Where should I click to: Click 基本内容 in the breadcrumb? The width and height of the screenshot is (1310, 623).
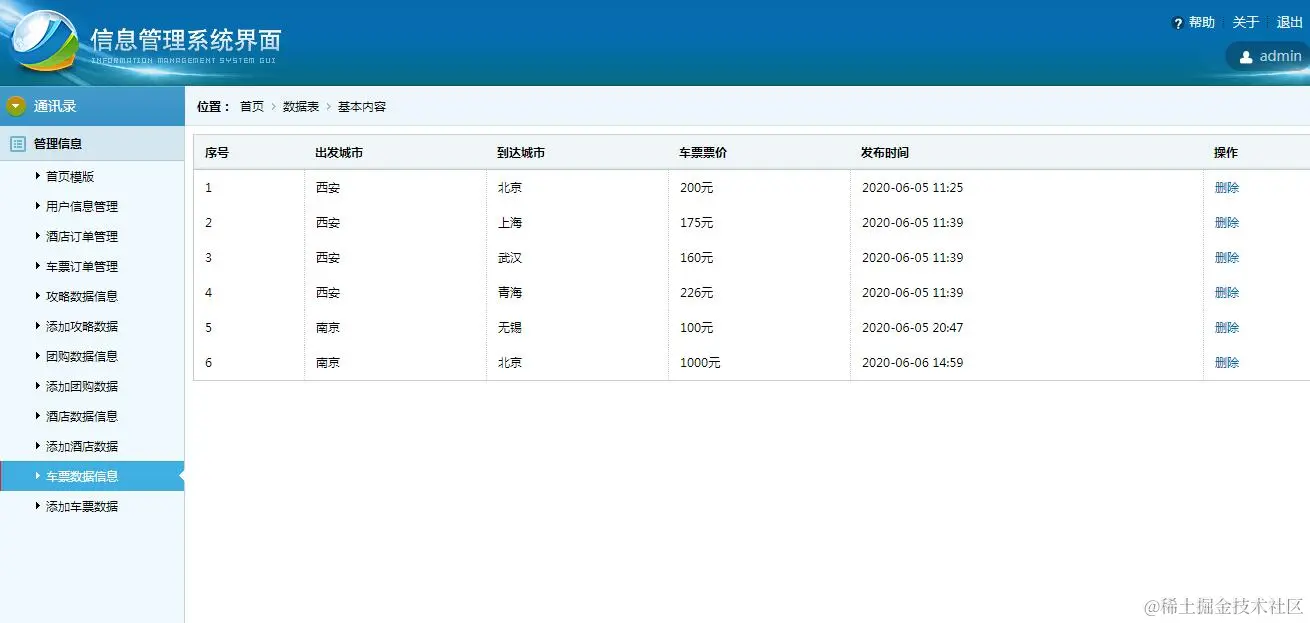(362, 107)
